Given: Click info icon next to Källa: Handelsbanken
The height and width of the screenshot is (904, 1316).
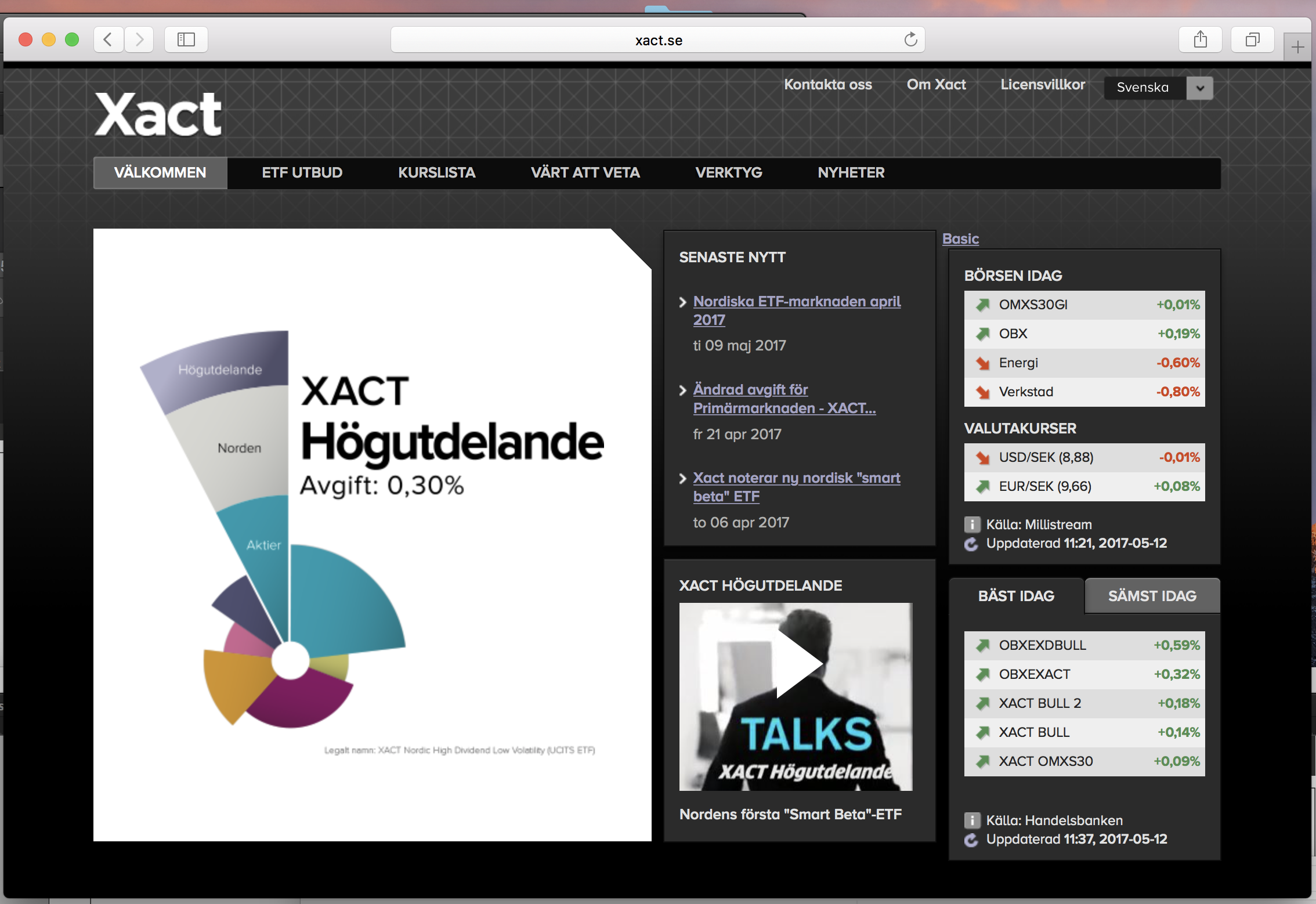Looking at the screenshot, I should coord(972,820).
